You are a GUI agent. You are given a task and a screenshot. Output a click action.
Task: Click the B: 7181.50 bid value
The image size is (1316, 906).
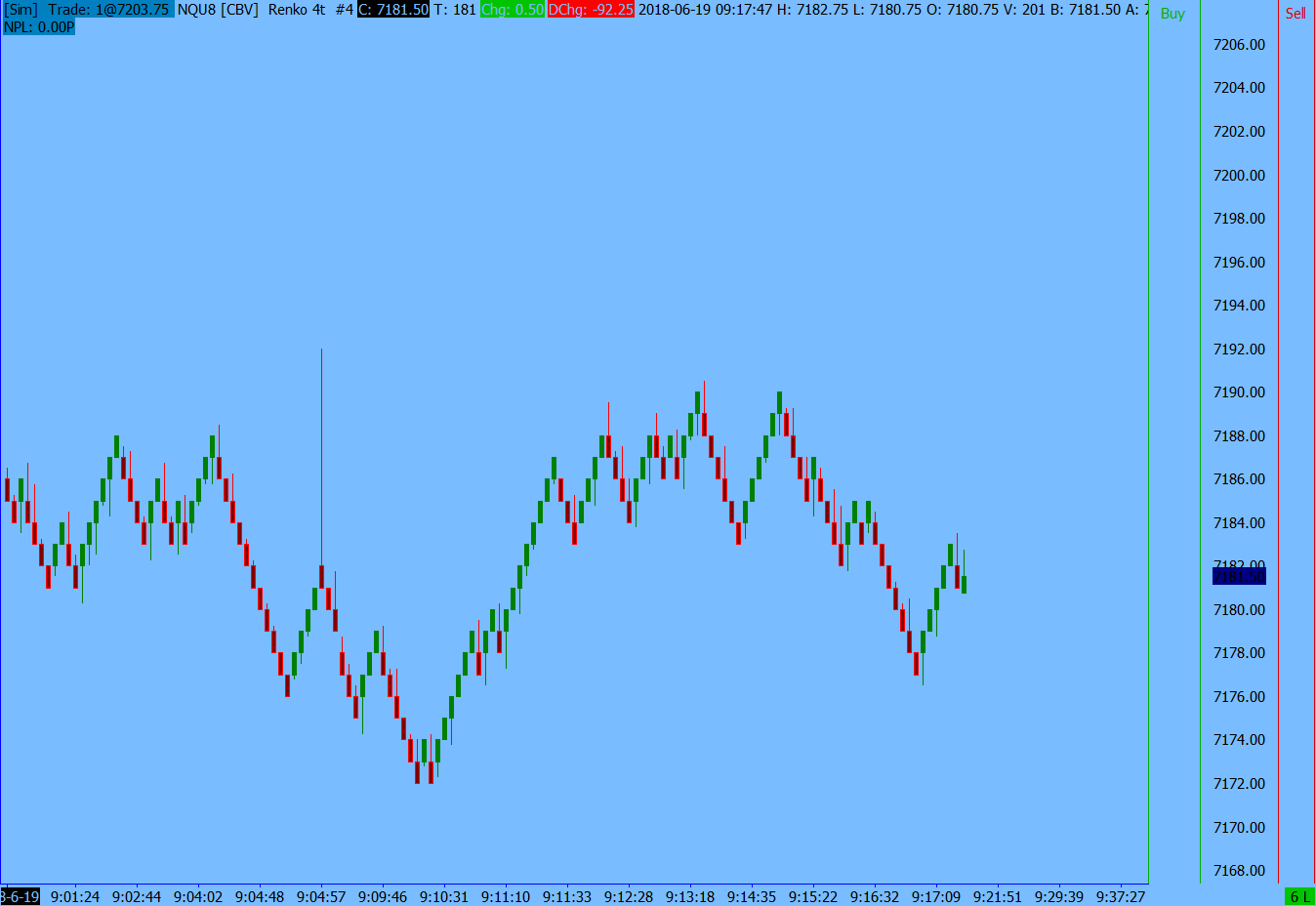tap(1086, 10)
